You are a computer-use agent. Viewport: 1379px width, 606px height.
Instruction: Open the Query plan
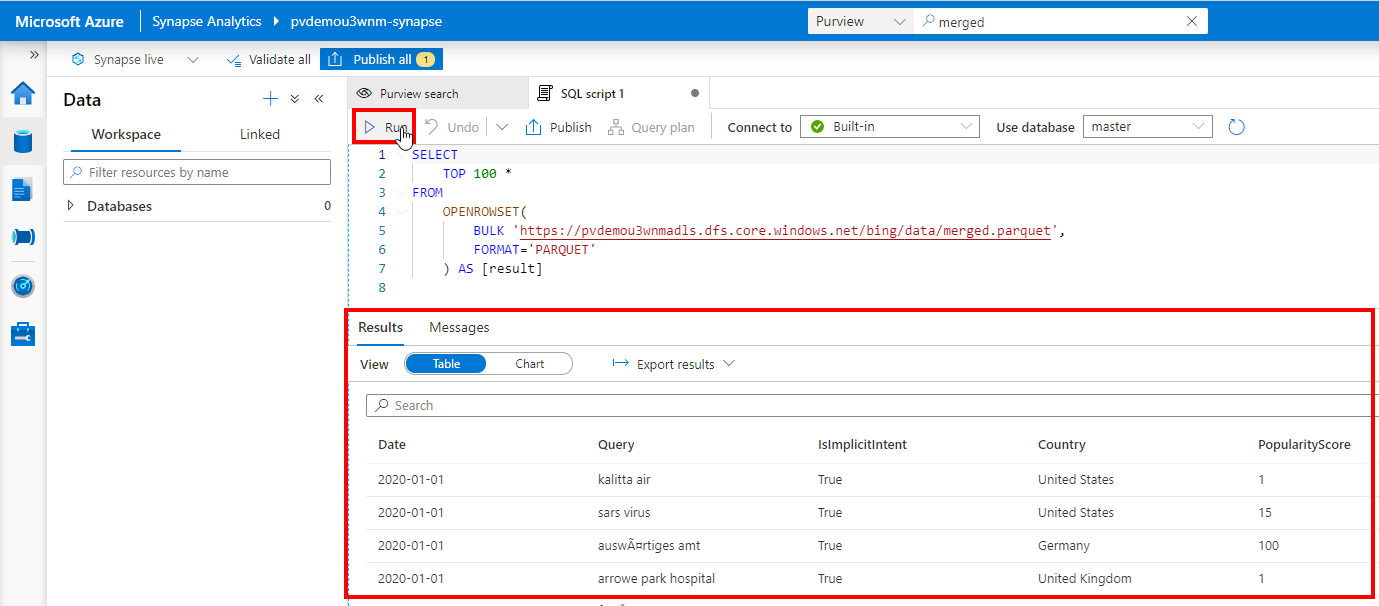pyautogui.click(x=650, y=127)
